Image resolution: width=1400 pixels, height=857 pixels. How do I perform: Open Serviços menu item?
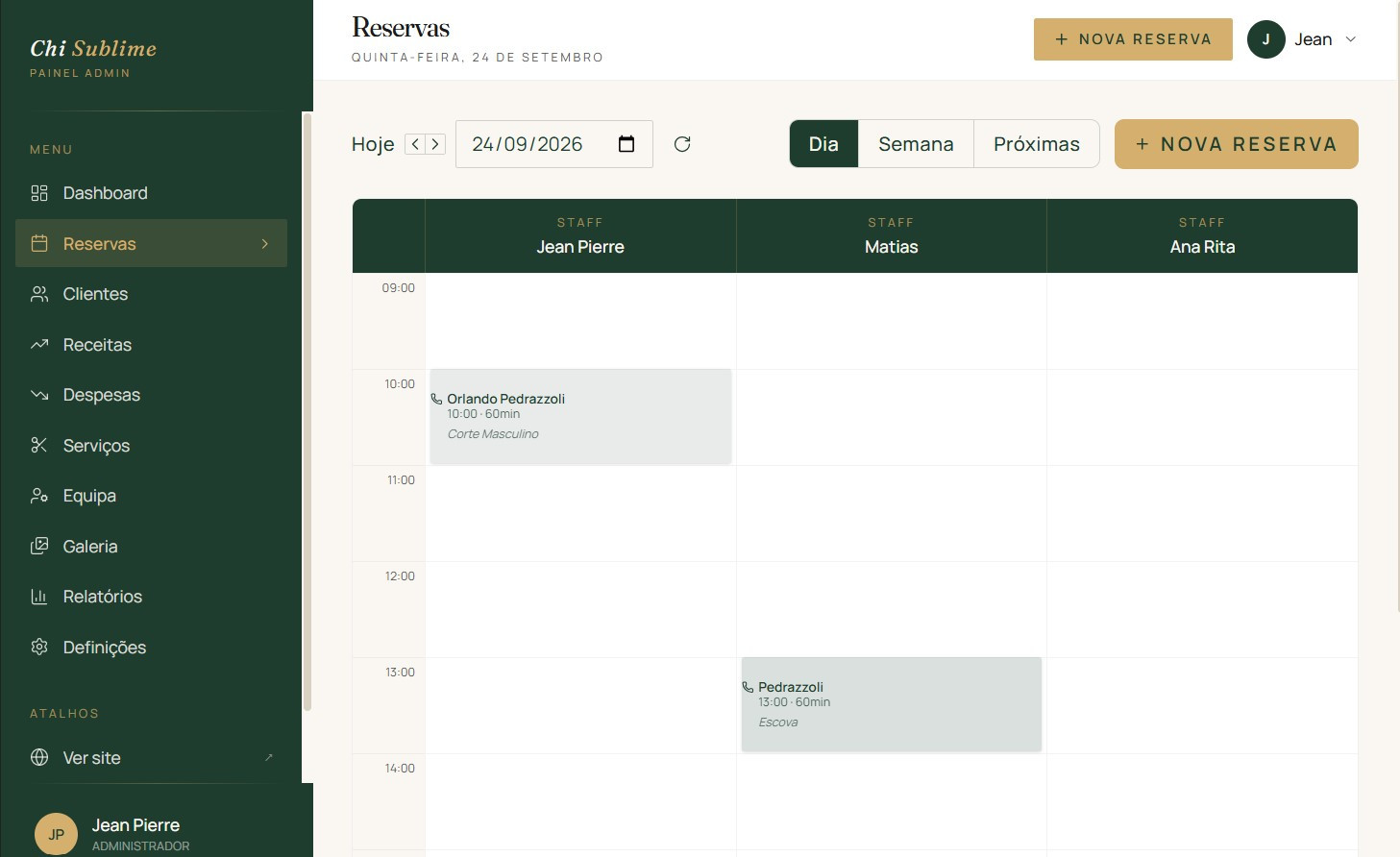(151, 446)
